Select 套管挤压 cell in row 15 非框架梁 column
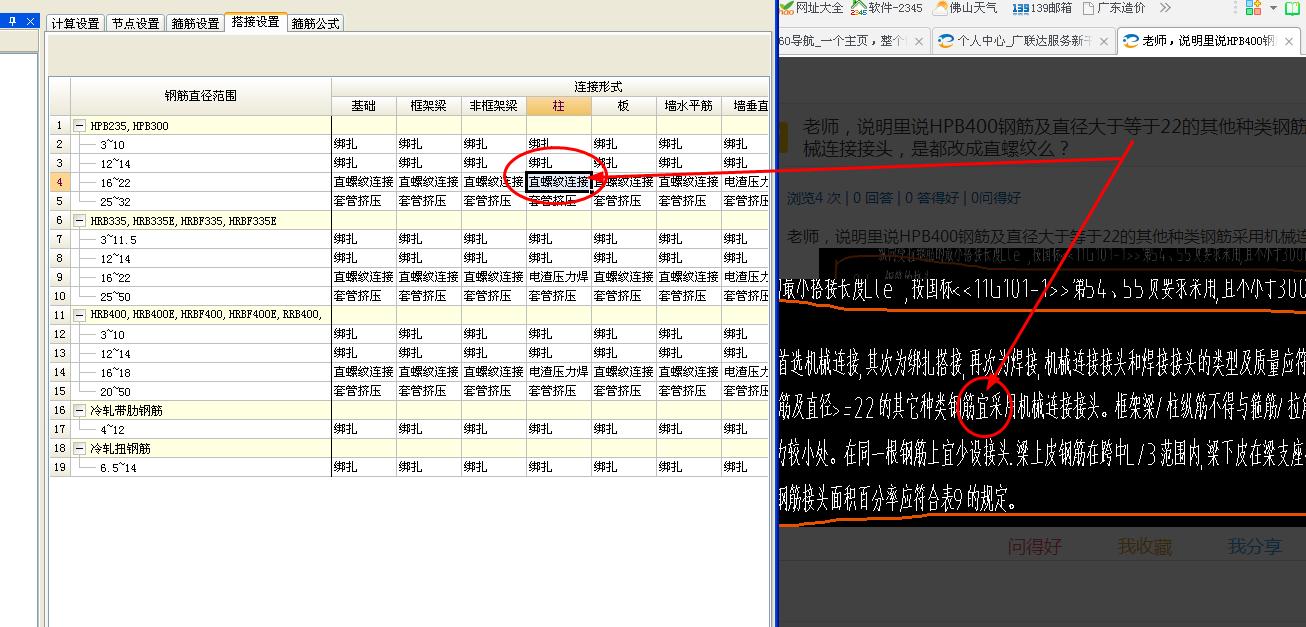Image resolution: width=1306 pixels, height=627 pixels. 494,391
